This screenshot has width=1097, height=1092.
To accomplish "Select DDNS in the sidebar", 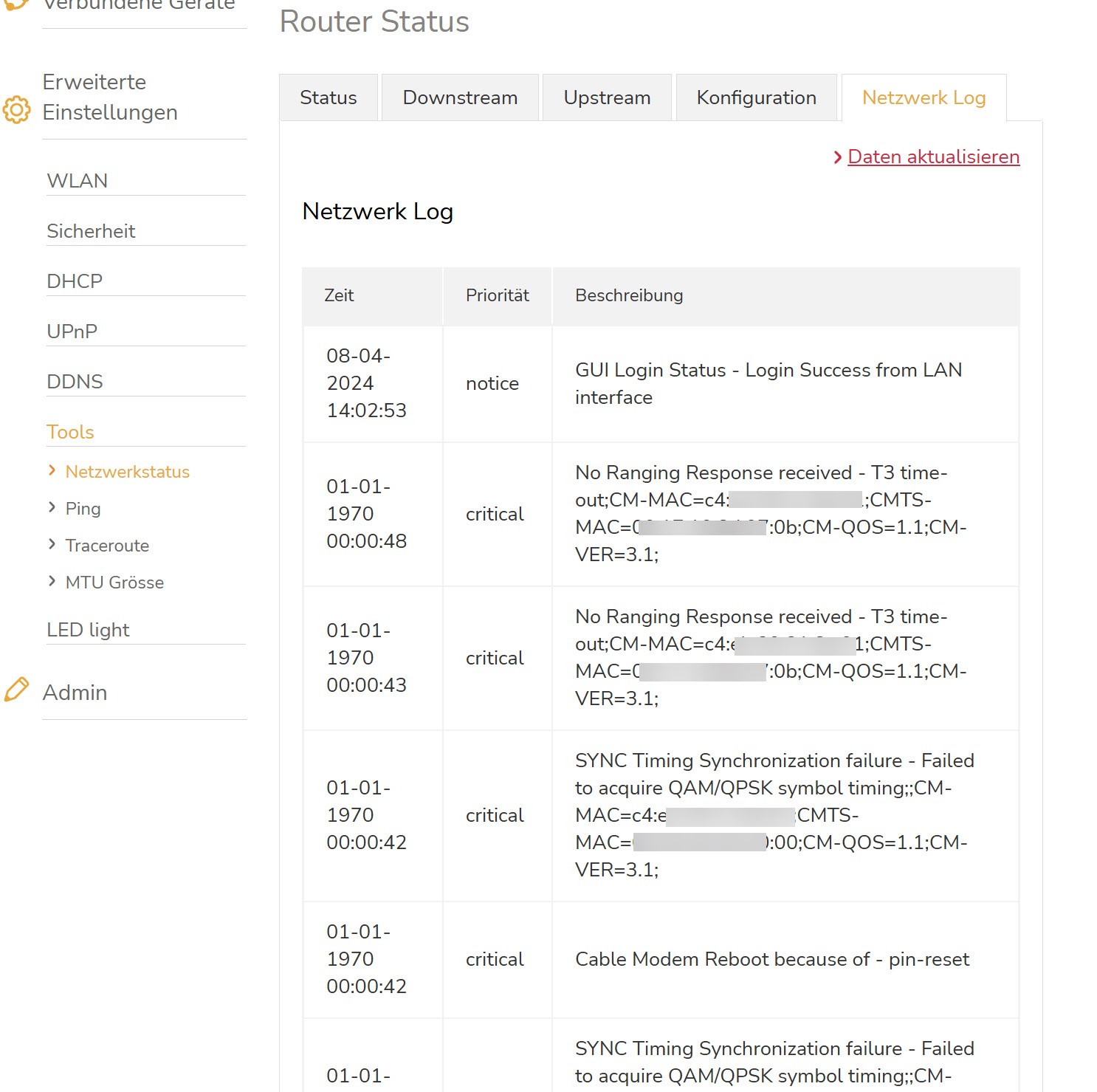I will click(x=75, y=382).
